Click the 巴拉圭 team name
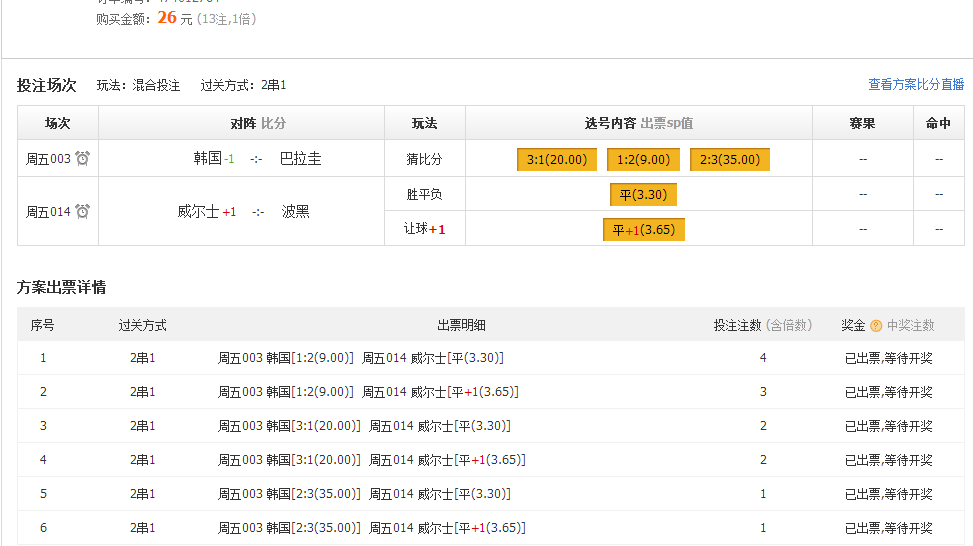 301,159
